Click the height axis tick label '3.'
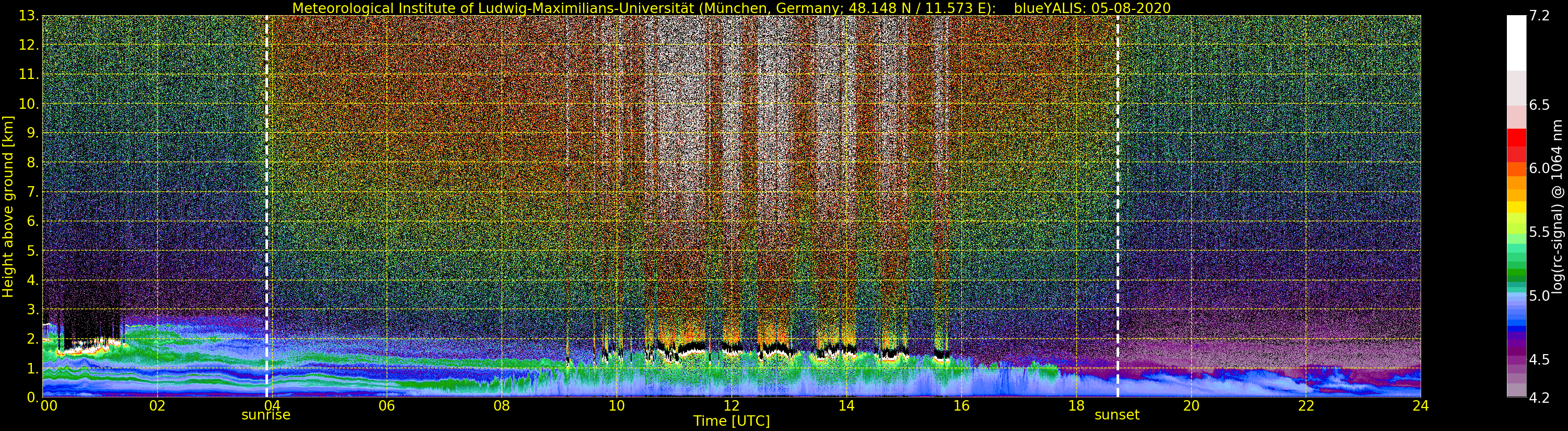Viewport: 1568px width, 431px height. pos(33,309)
